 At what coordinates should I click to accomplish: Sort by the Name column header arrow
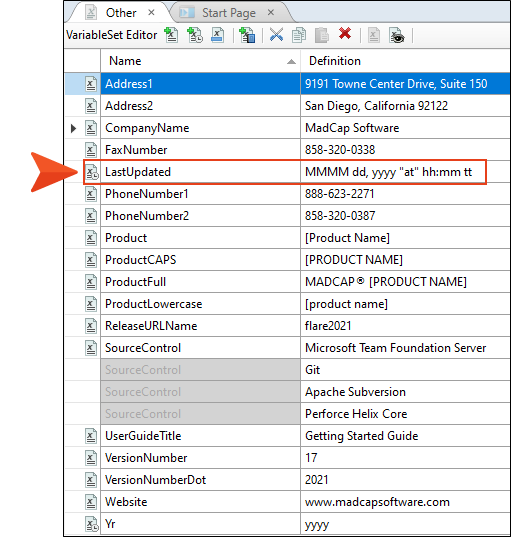(x=291, y=62)
